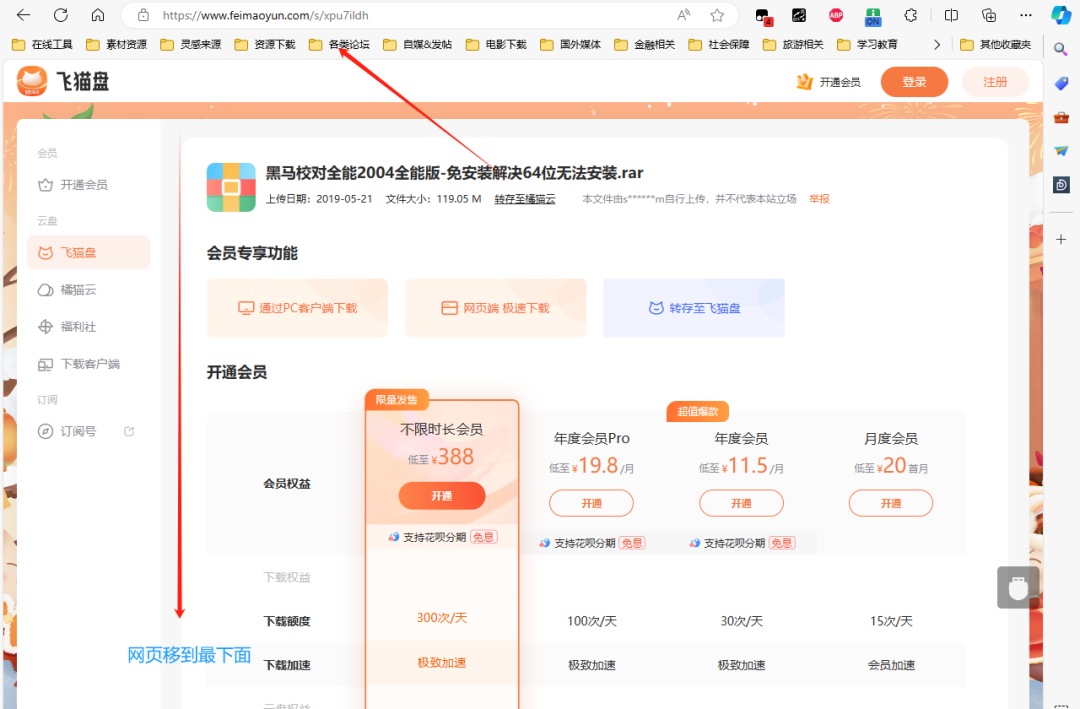Go back using the browser back arrow
This screenshot has height=709, width=1080.
[x=23, y=14]
